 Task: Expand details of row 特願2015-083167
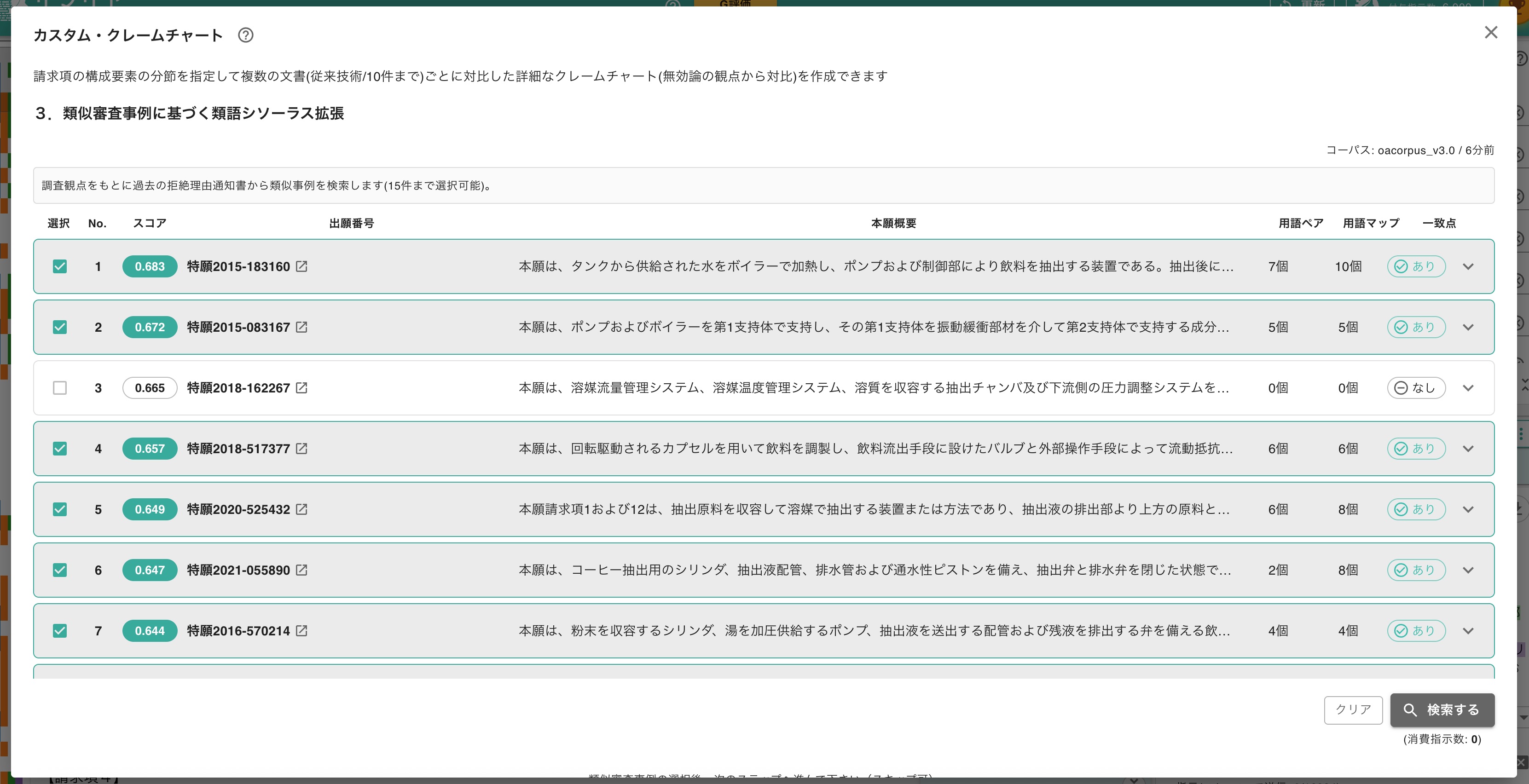coord(1468,327)
